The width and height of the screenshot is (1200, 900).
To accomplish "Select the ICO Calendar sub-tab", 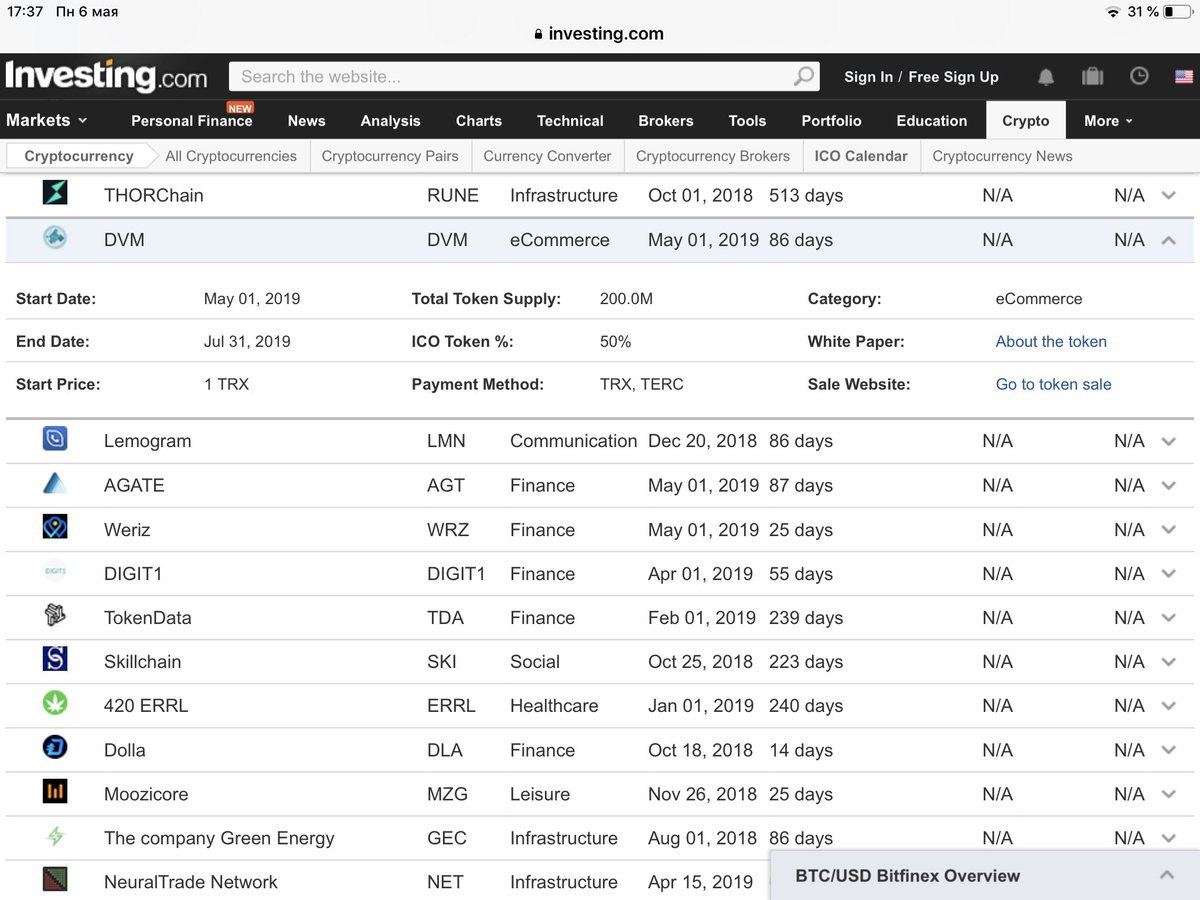I will tap(861, 156).
